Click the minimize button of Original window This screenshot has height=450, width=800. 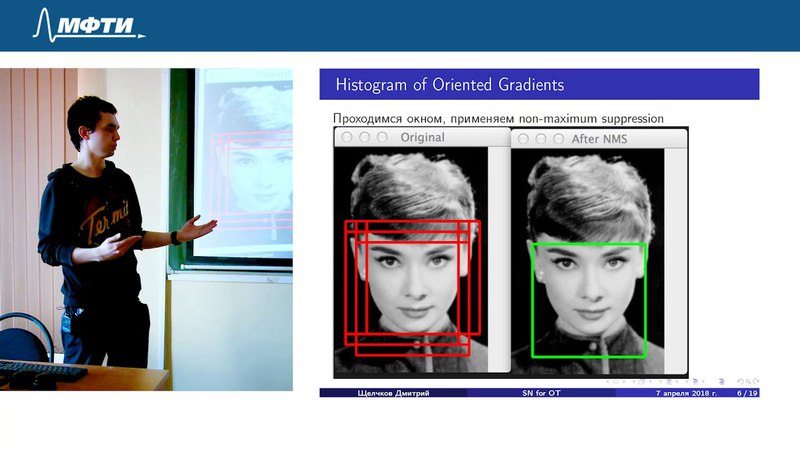[364, 137]
